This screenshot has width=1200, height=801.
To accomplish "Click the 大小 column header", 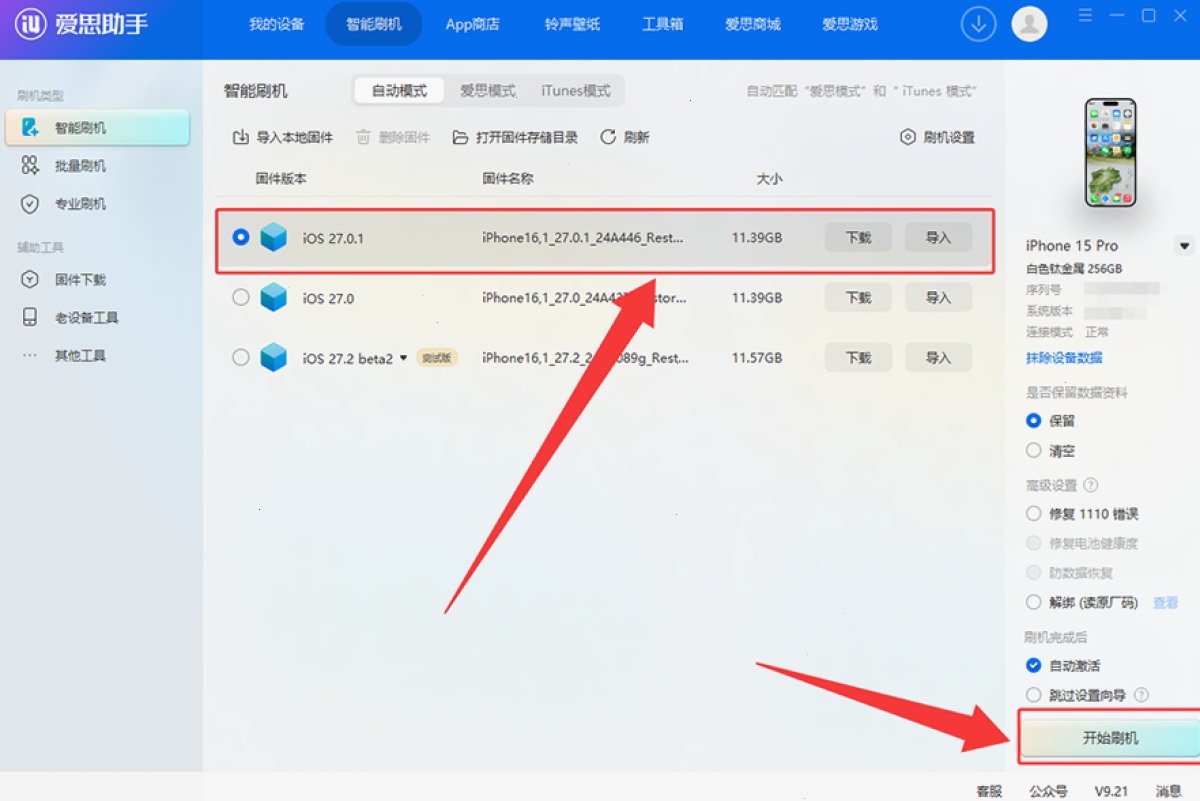I will pyautogui.click(x=769, y=178).
